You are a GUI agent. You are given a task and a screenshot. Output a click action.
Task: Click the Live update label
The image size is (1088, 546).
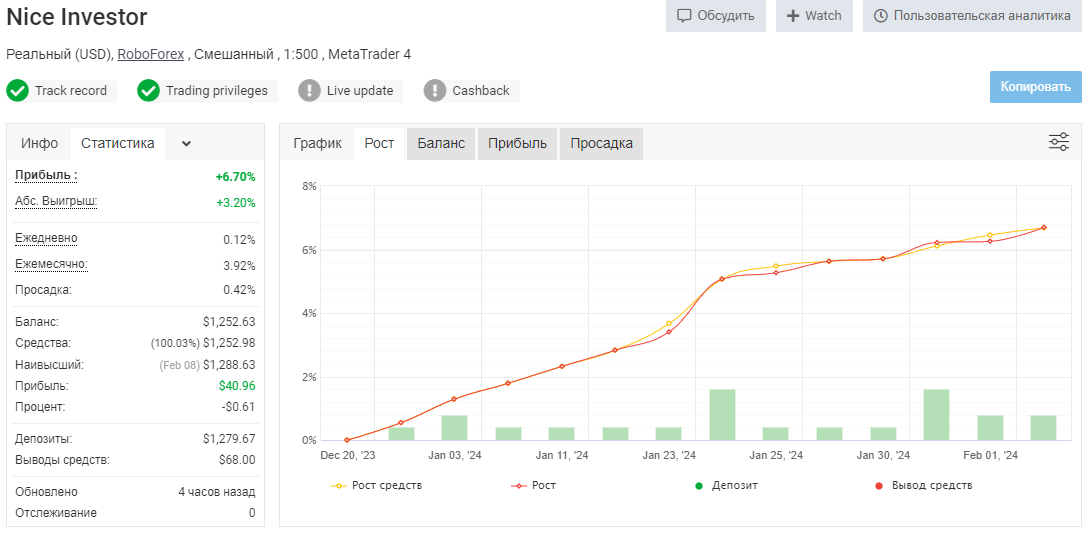(x=360, y=91)
